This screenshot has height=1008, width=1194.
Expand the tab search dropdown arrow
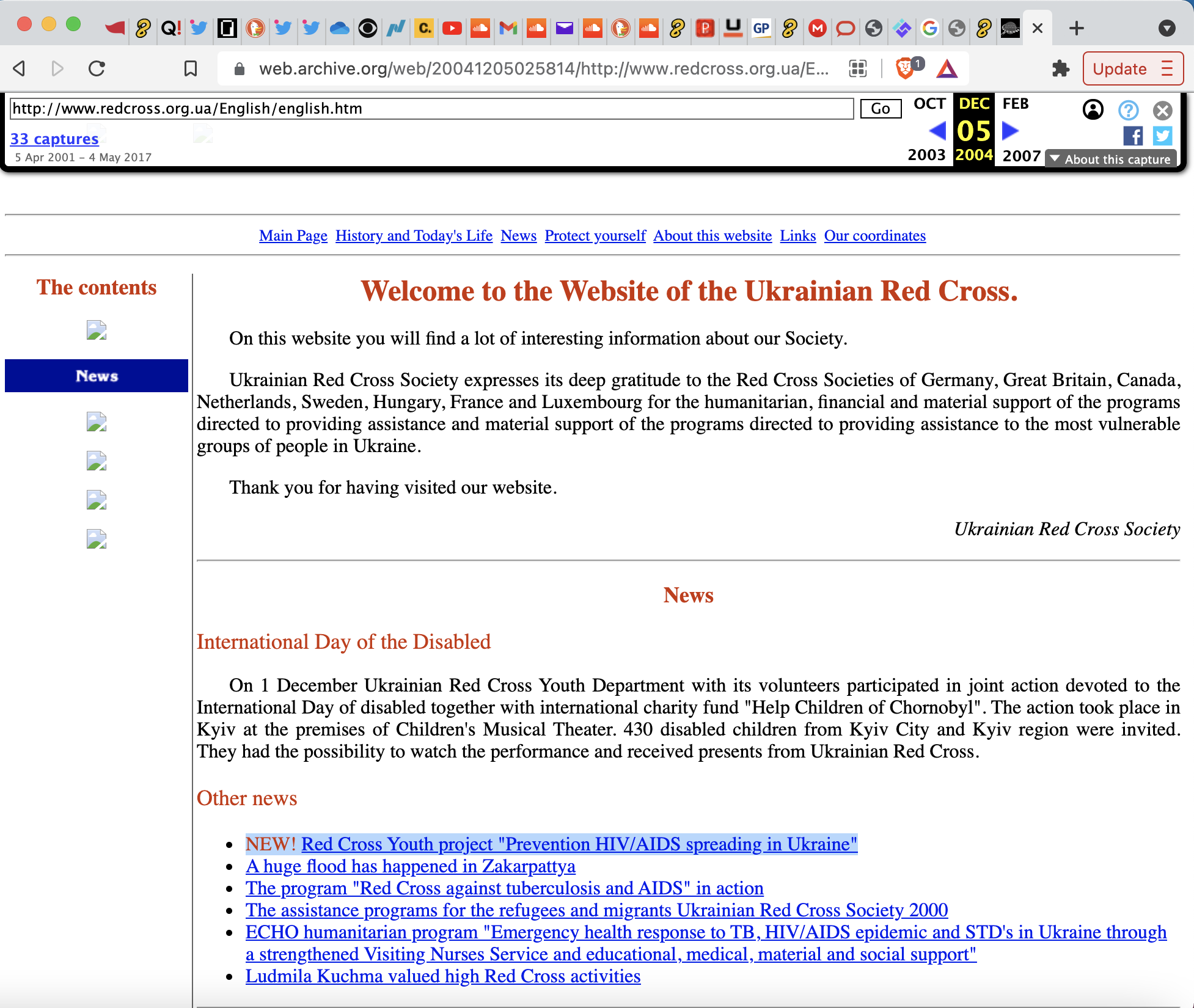(1167, 28)
